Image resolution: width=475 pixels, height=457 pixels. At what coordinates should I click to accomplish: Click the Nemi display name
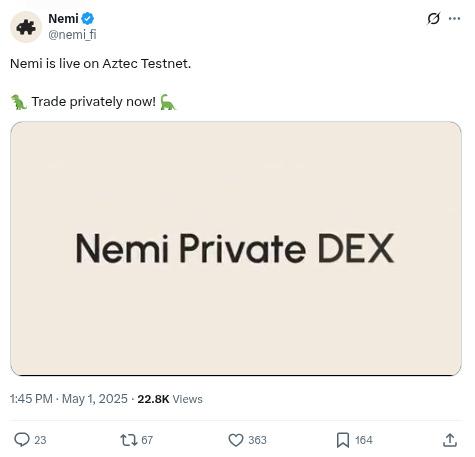63,19
